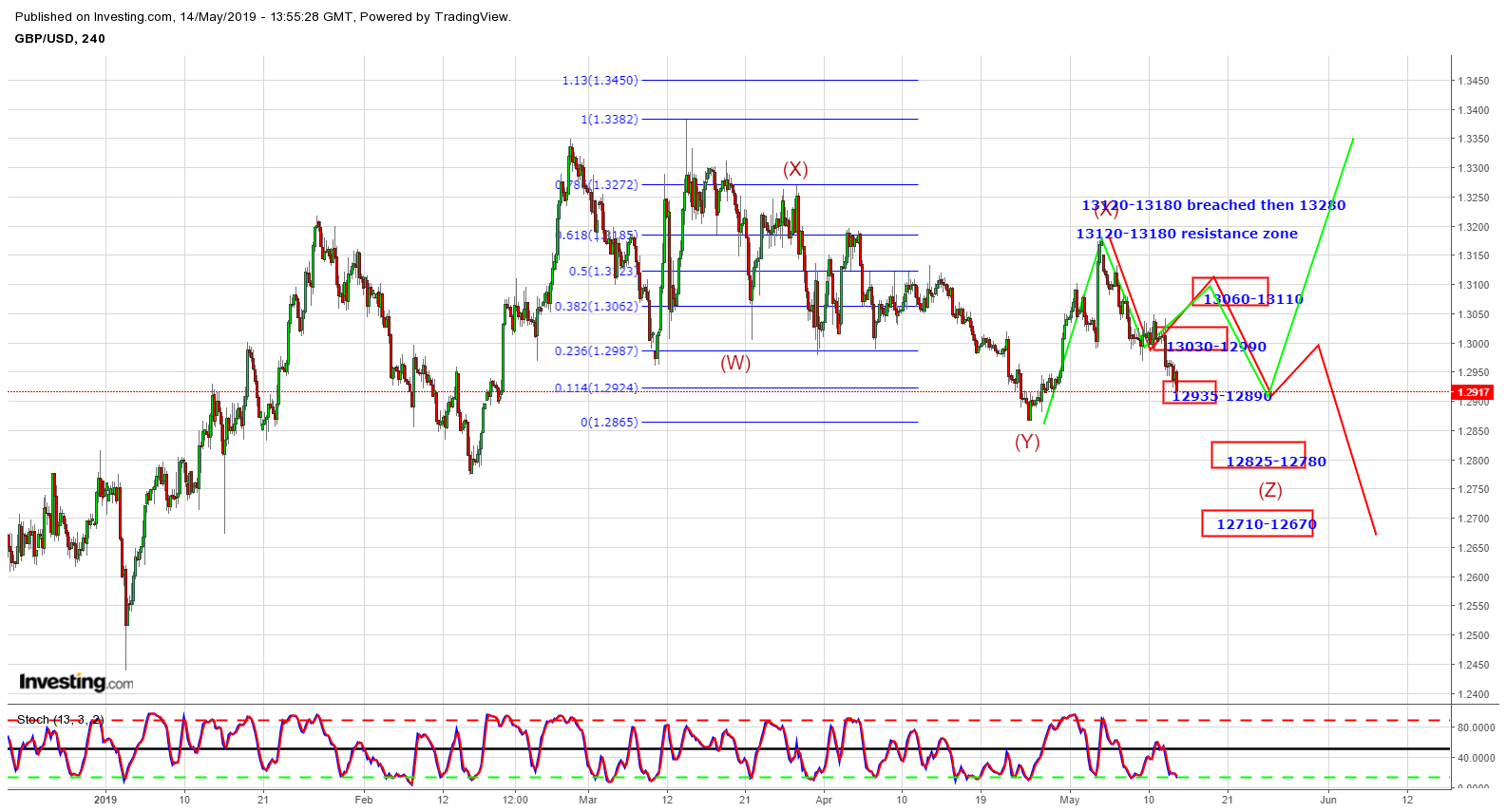Select the 12935-12890 zone label
Image resolution: width=1506 pixels, height=812 pixels.
(x=1221, y=396)
